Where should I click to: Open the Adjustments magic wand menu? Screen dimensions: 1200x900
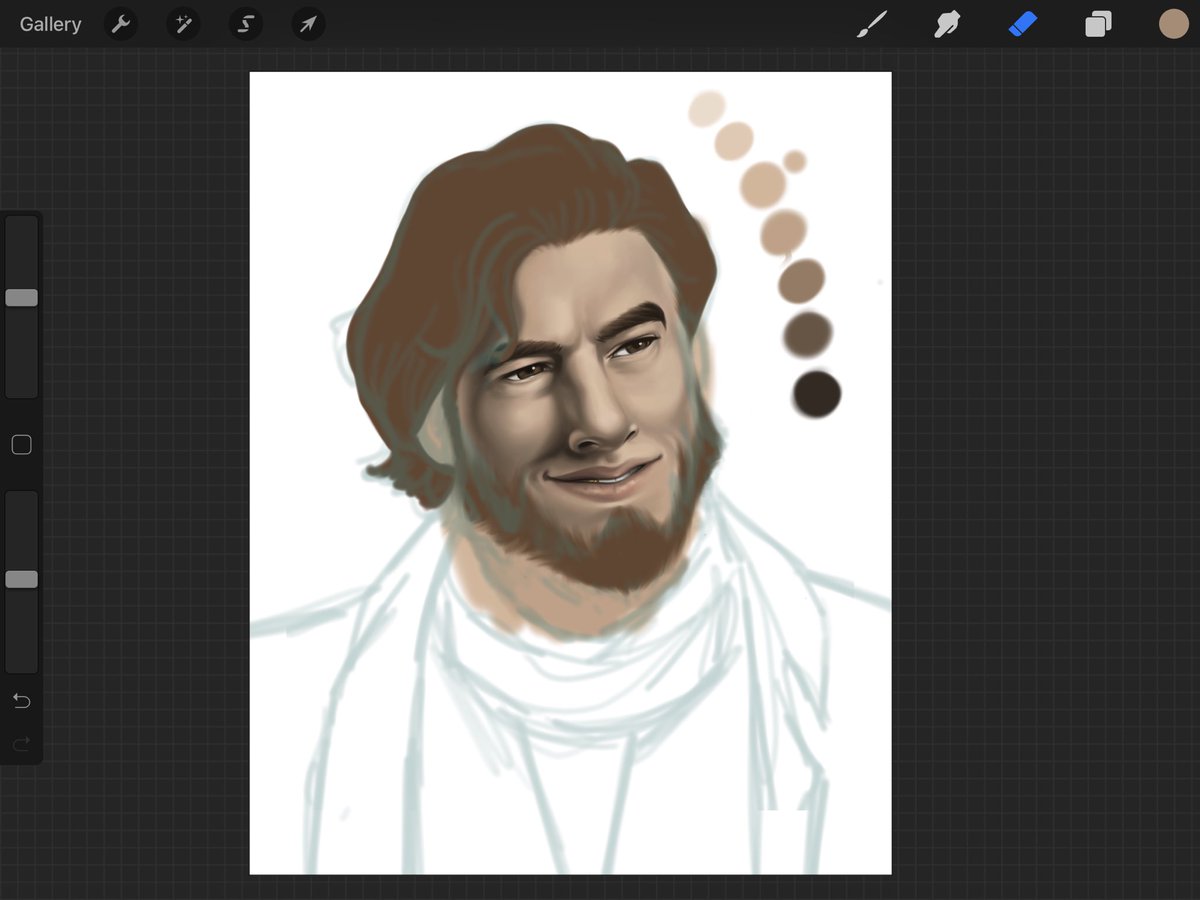[183, 24]
